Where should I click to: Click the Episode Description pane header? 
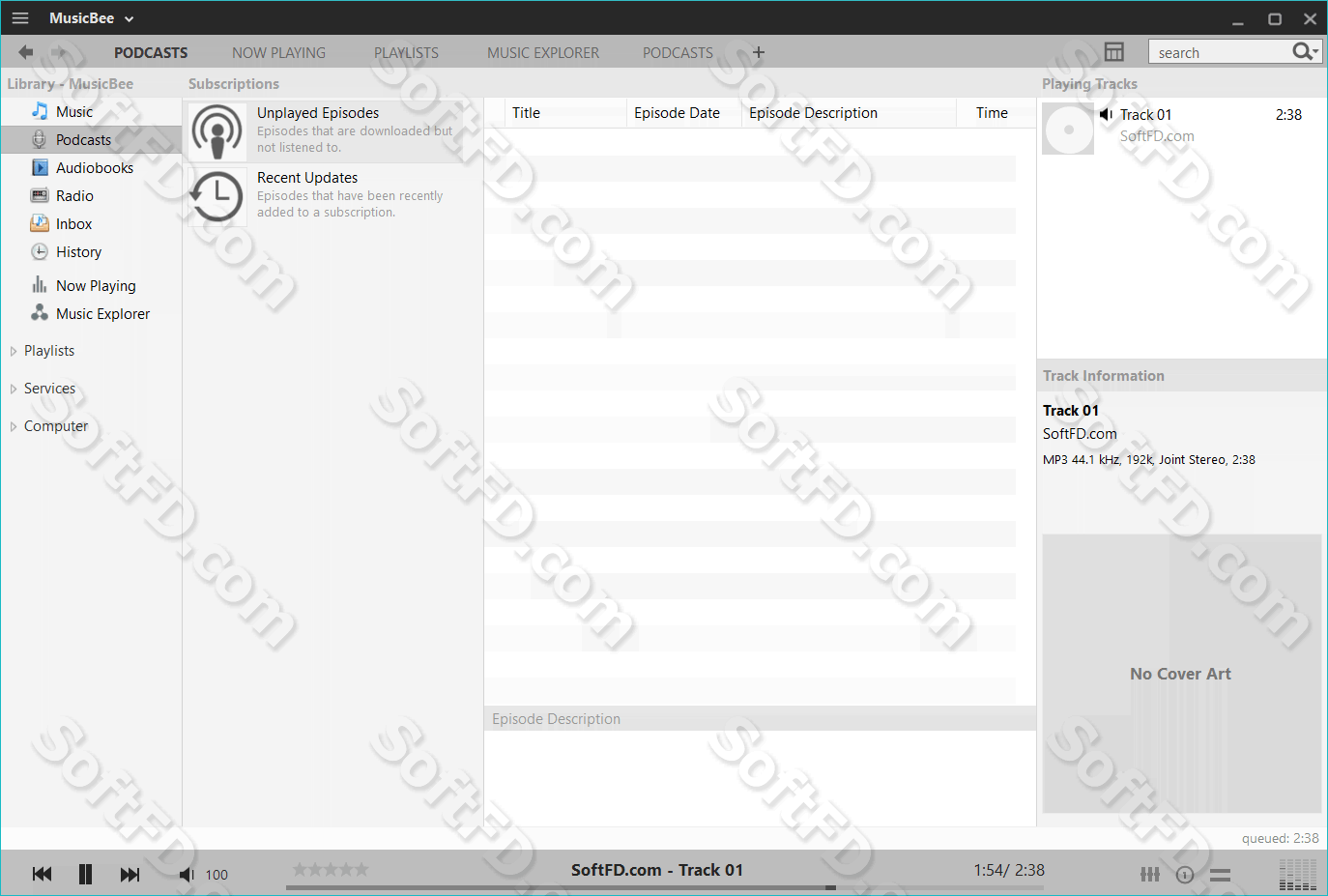click(x=760, y=719)
